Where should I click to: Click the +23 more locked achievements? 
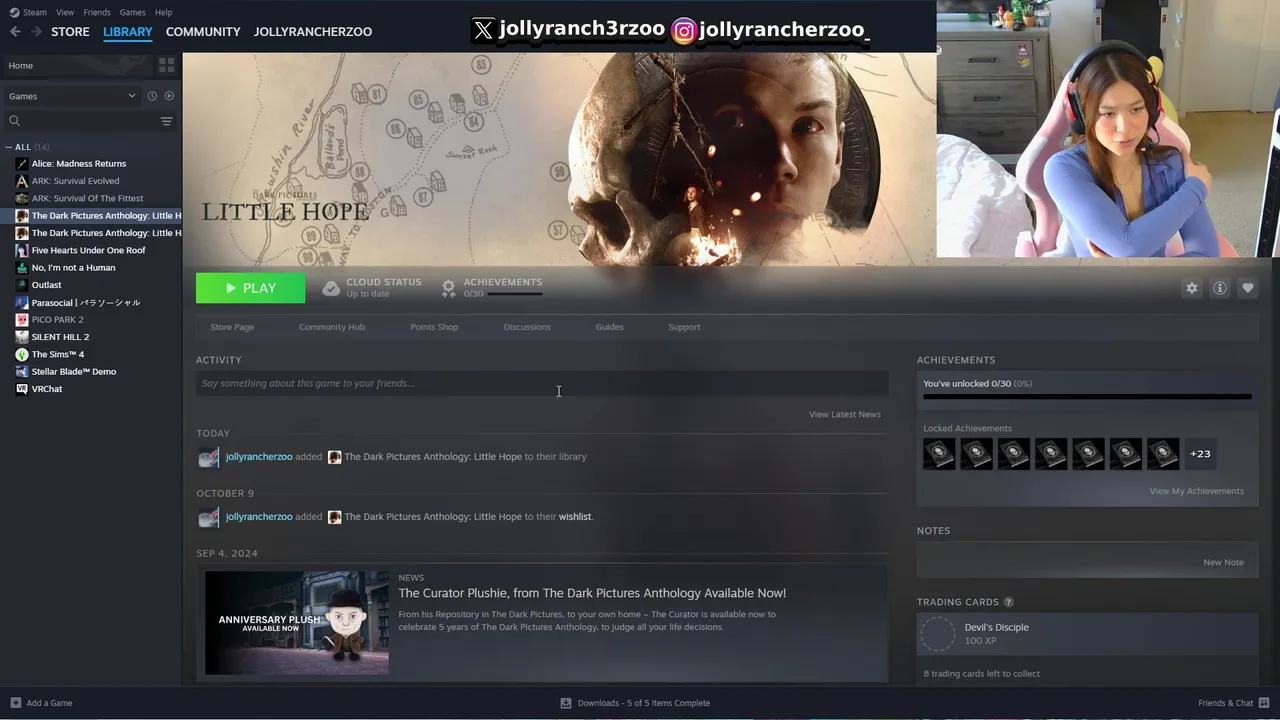click(1200, 454)
